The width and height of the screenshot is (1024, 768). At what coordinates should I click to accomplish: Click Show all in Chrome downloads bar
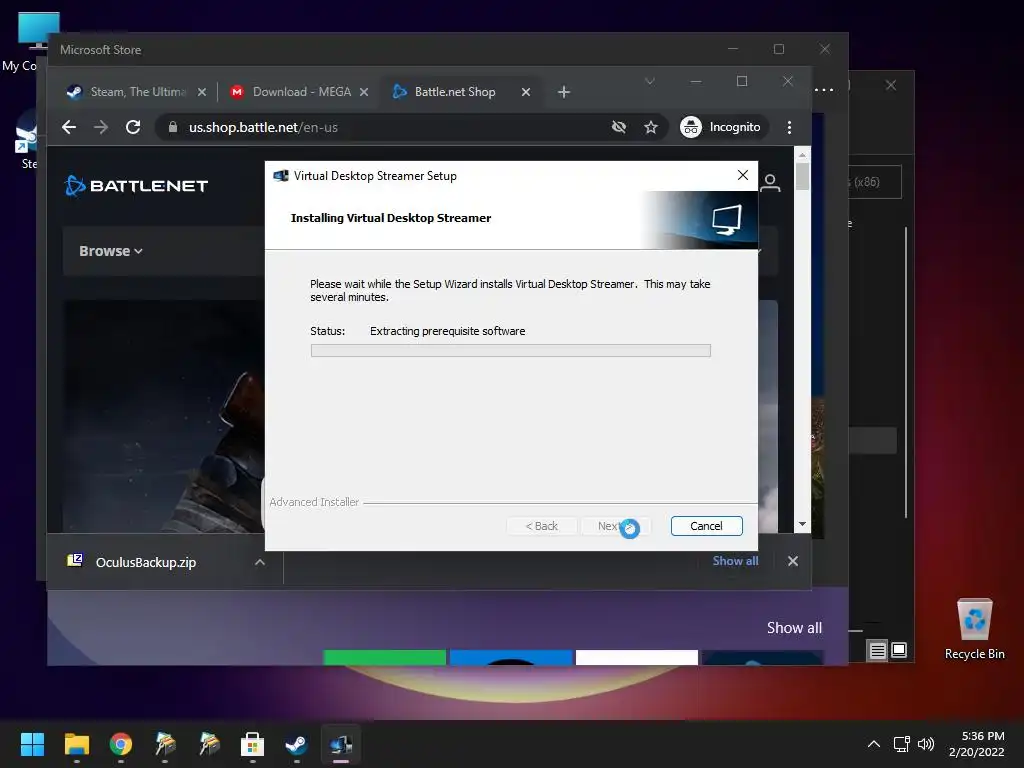735,561
